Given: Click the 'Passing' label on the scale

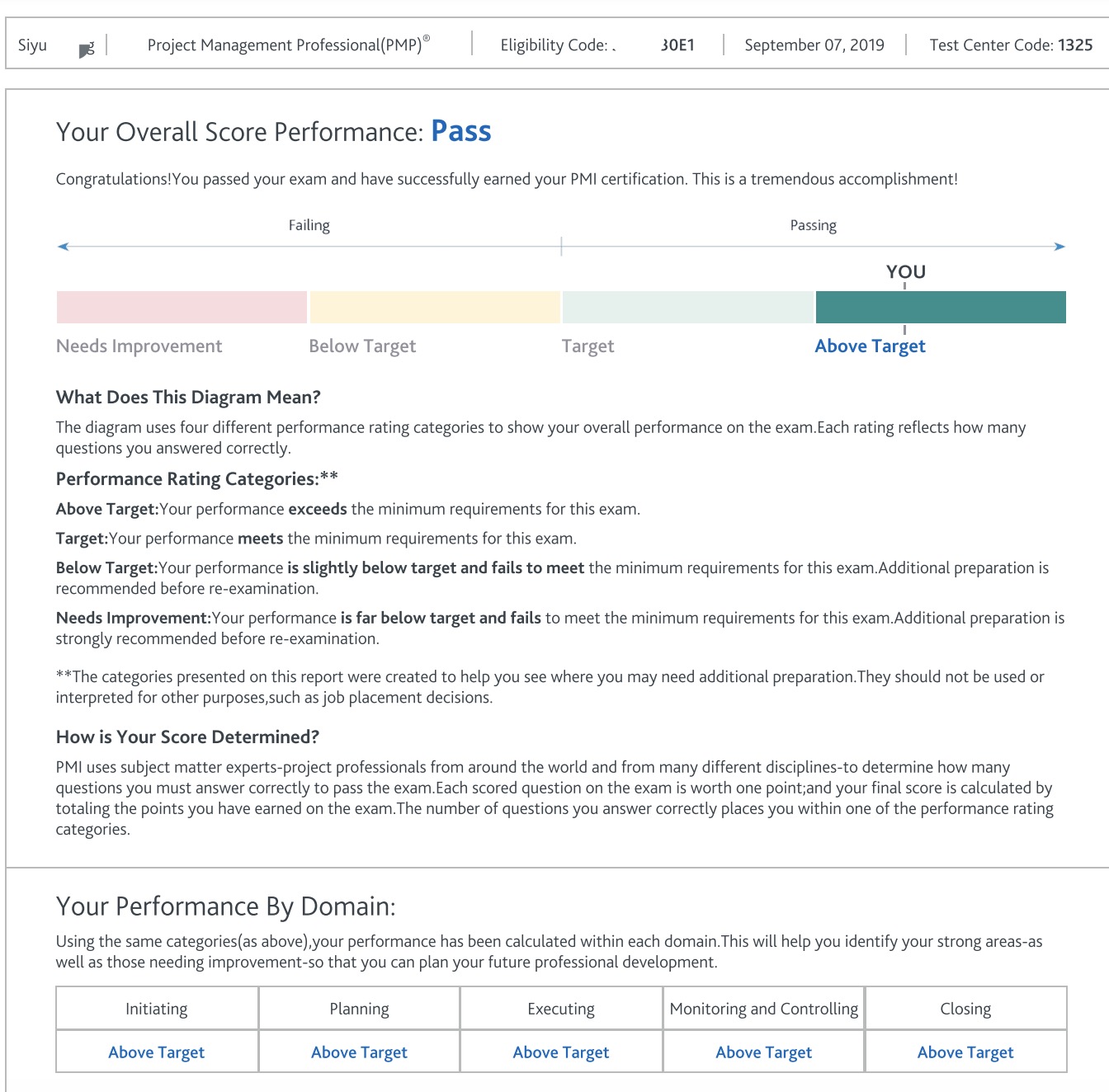Looking at the screenshot, I should tap(814, 225).
